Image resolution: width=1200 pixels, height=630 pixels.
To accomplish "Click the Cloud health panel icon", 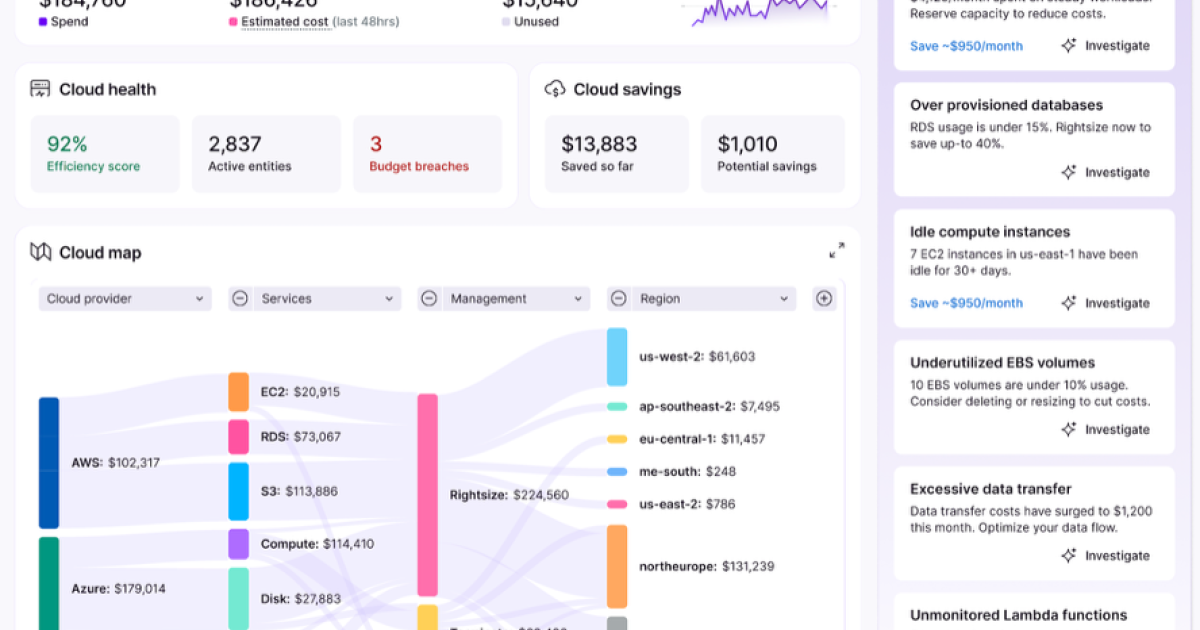I will tap(40, 89).
